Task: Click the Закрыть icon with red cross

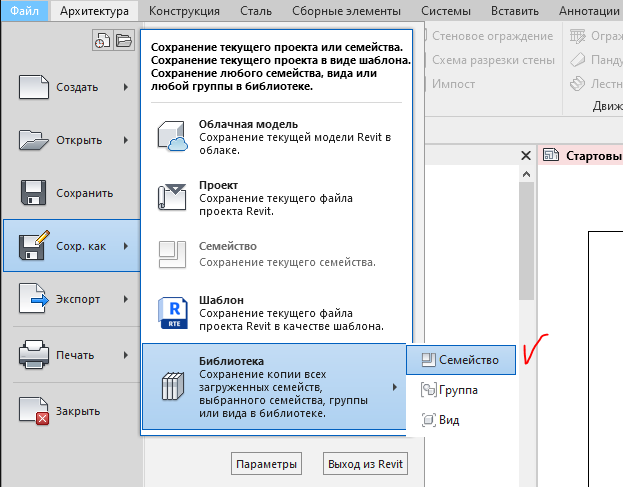Action: click(35, 410)
